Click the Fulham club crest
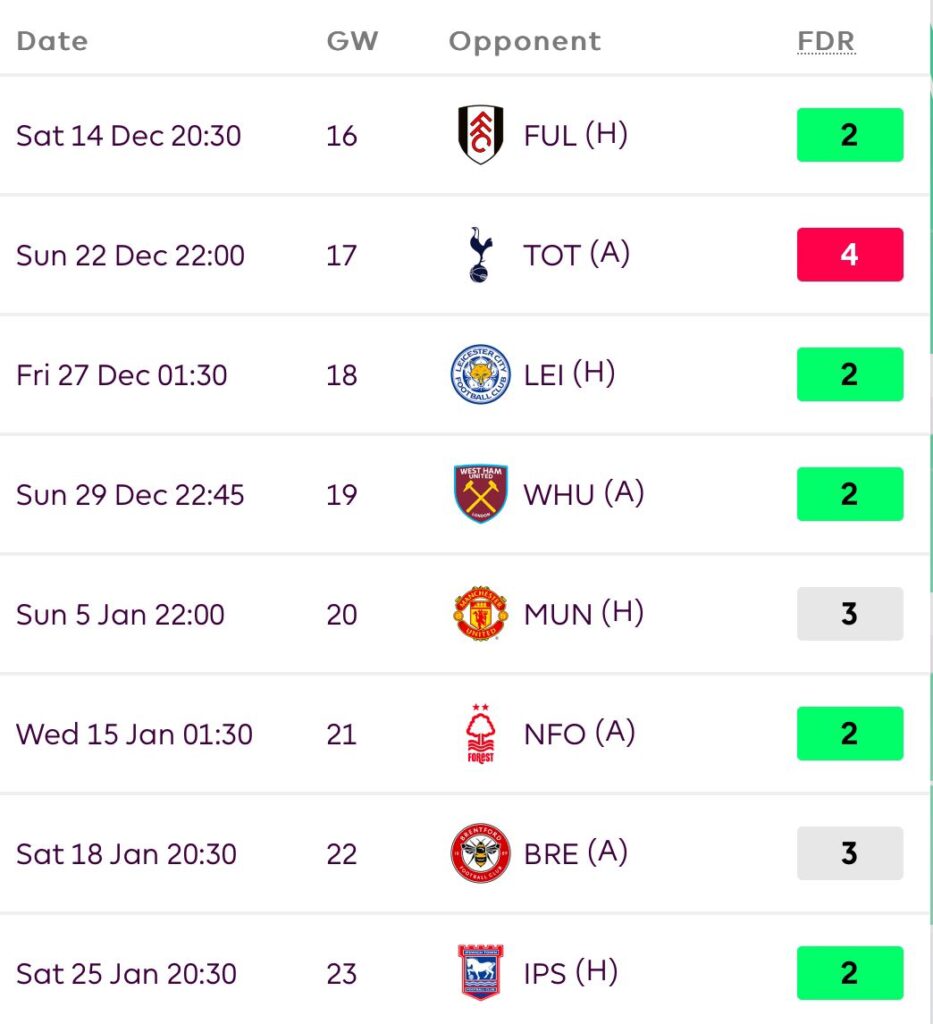Screen dimensions: 933x1024 pyautogui.click(x=480, y=135)
